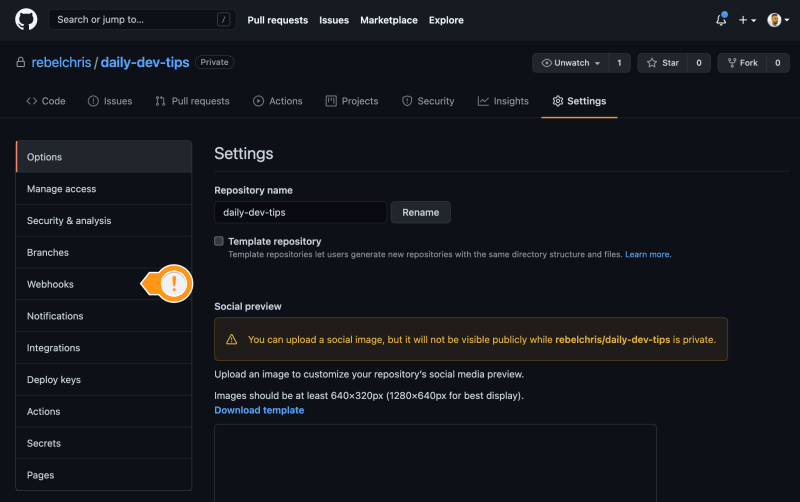Open Integrations in settings sidebar
Image resolution: width=800 pixels, height=502 pixels.
pyautogui.click(x=104, y=348)
